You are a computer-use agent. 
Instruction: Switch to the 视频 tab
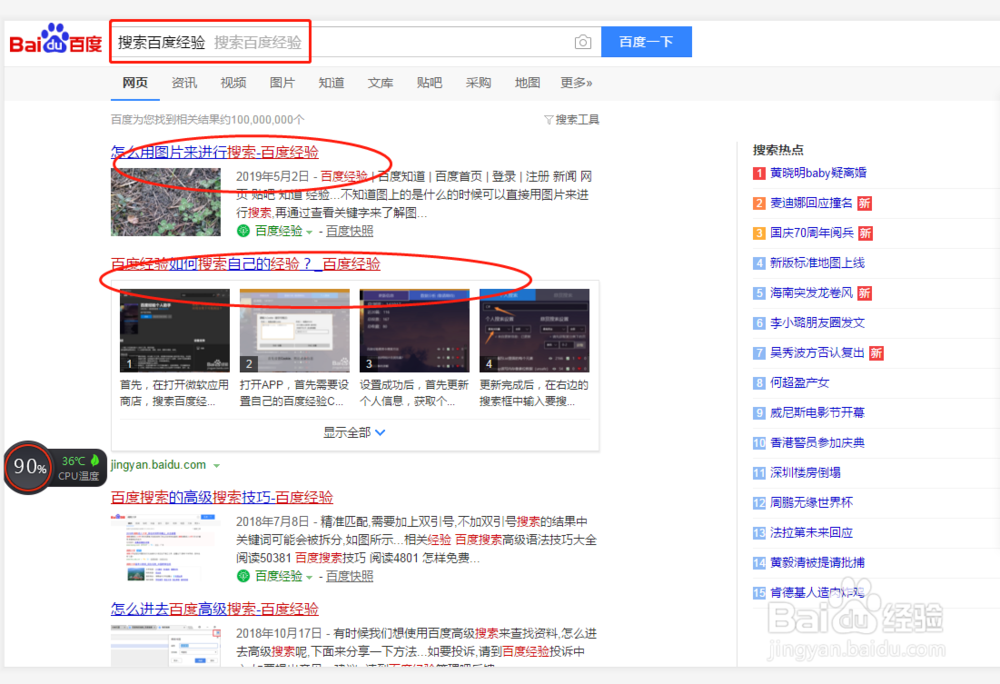tap(233, 83)
